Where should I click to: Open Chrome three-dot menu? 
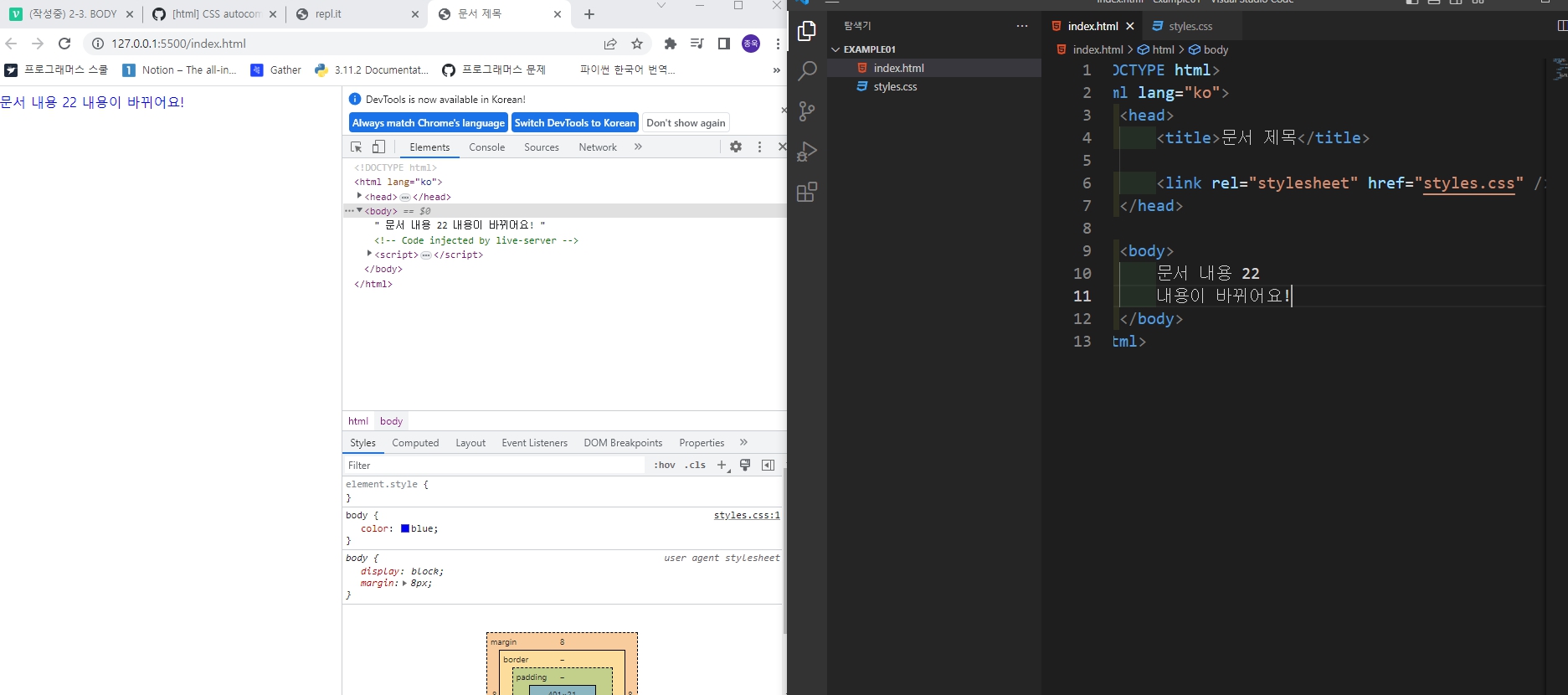[778, 44]
